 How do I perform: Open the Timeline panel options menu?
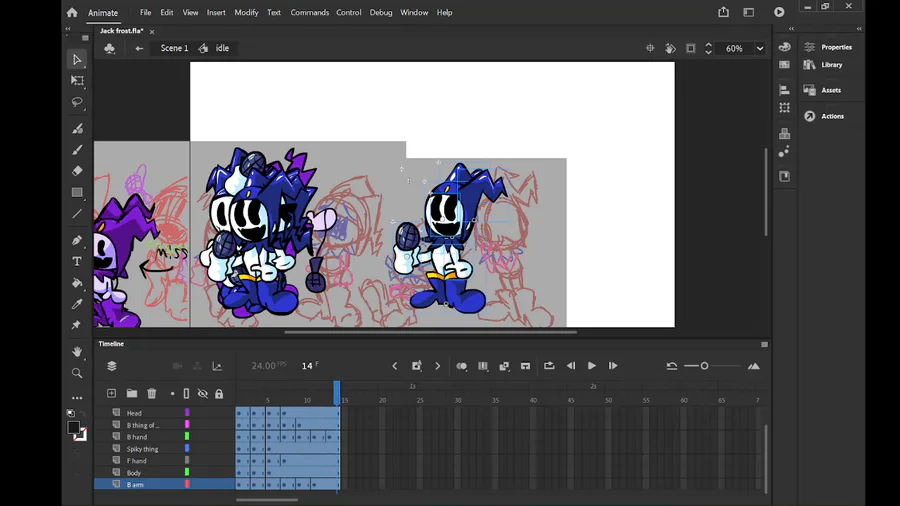tap(764, 344)
